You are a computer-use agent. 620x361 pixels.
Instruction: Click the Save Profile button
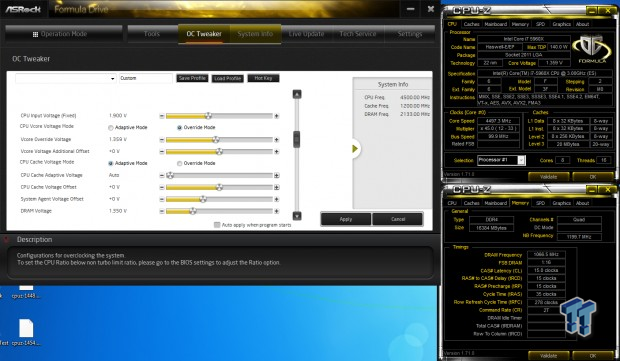coord(192,78)
